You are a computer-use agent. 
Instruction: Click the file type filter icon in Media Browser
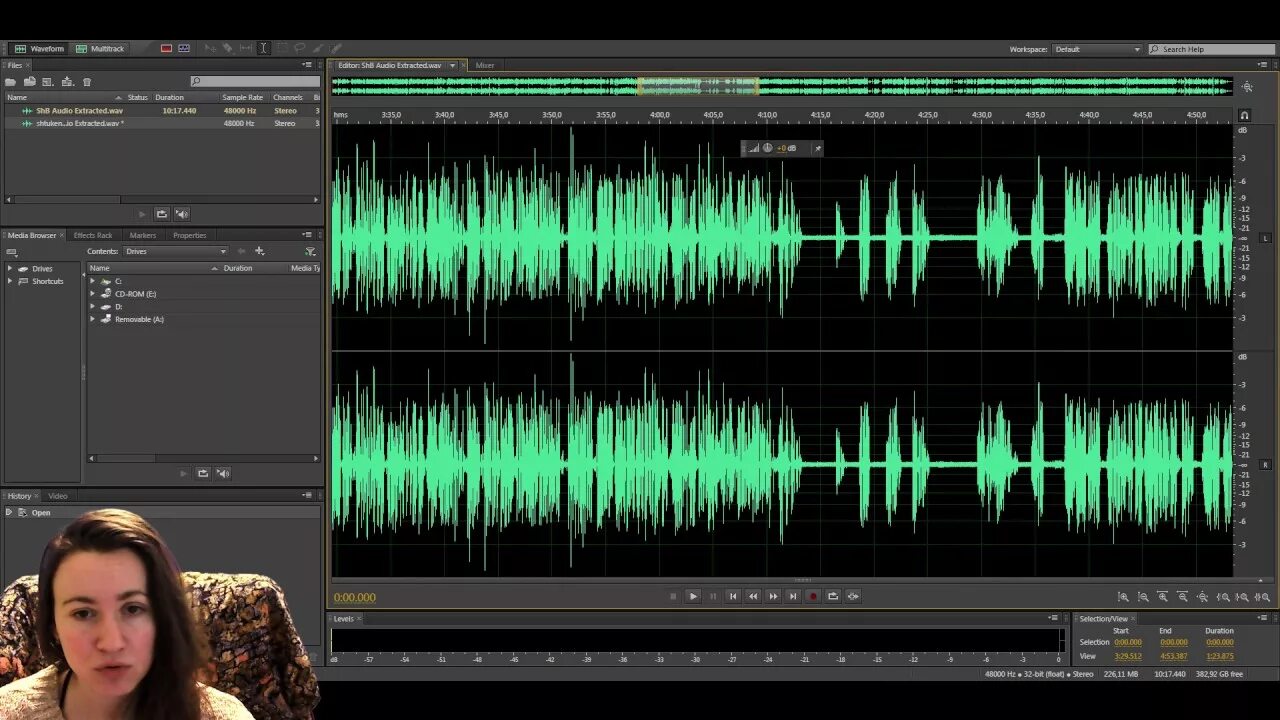310,252
